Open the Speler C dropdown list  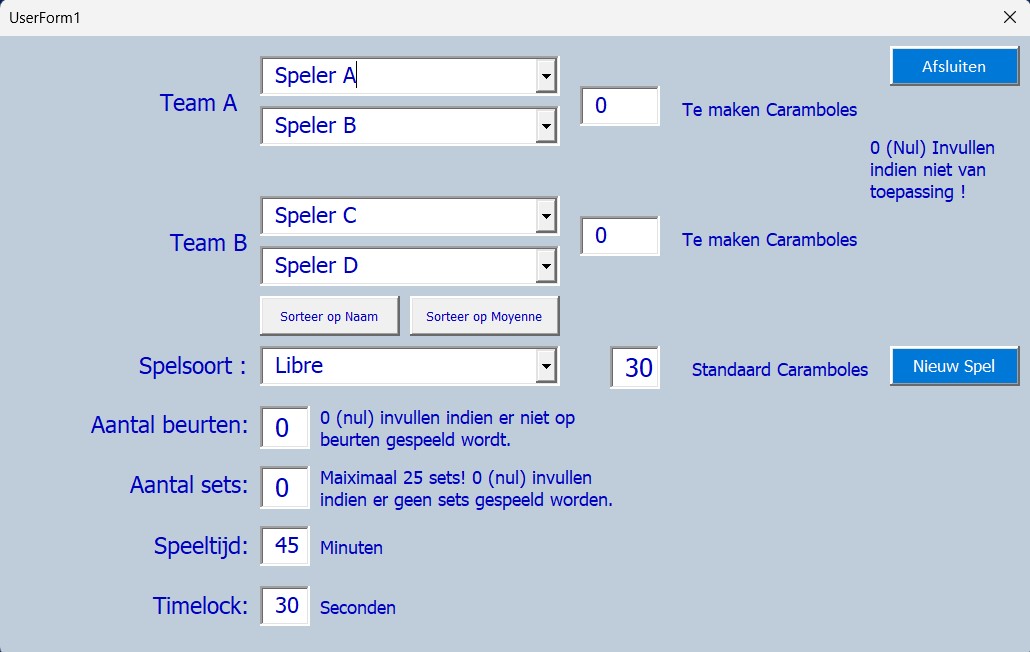[546, 216]
